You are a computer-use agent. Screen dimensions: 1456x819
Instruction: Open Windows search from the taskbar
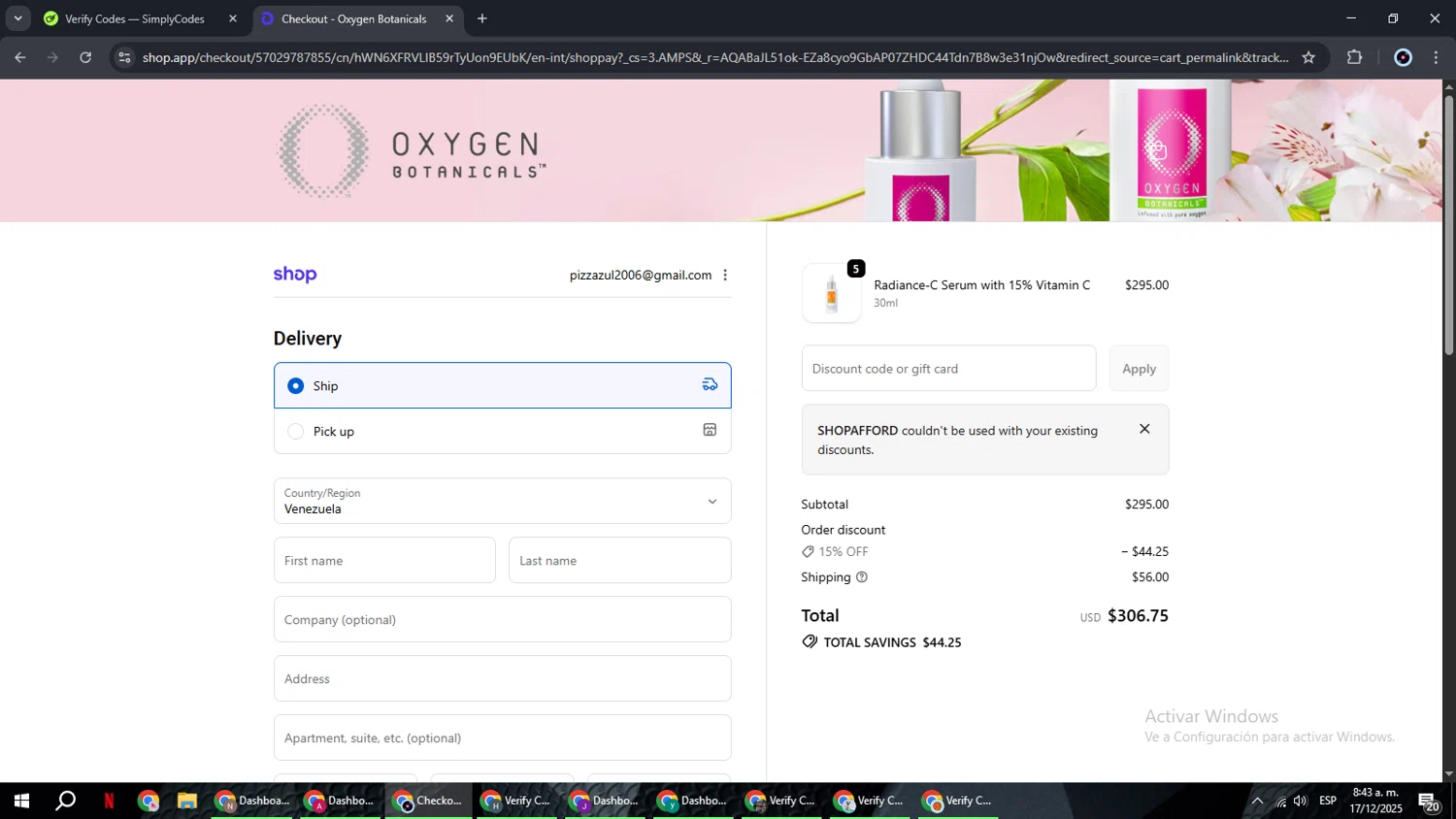coord(65,801)
